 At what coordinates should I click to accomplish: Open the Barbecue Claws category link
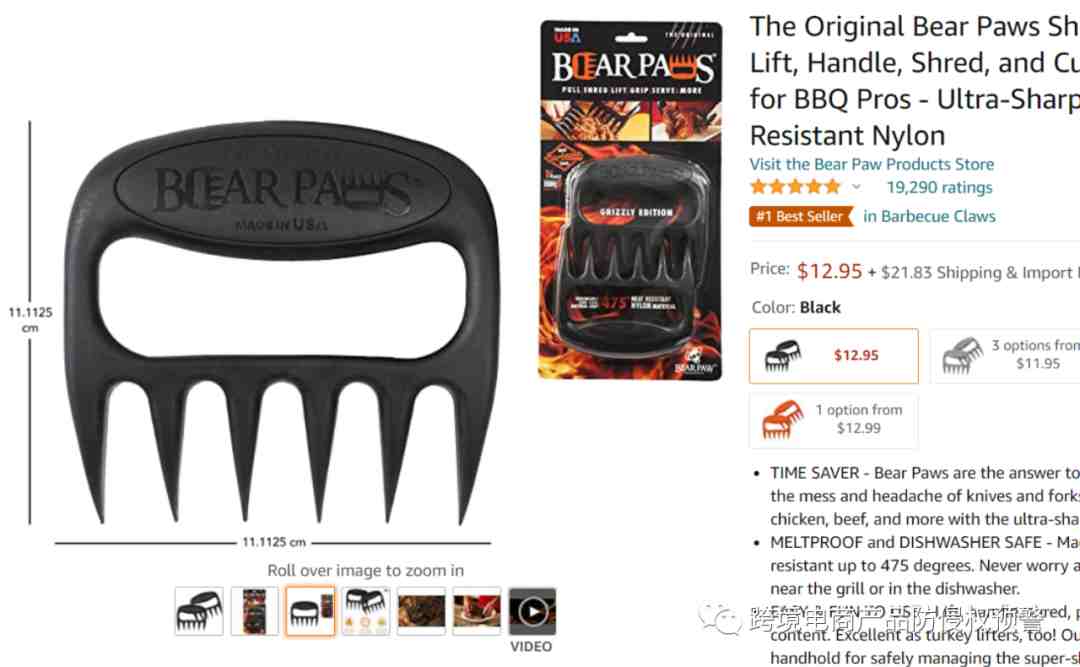(x=929, y=216)
